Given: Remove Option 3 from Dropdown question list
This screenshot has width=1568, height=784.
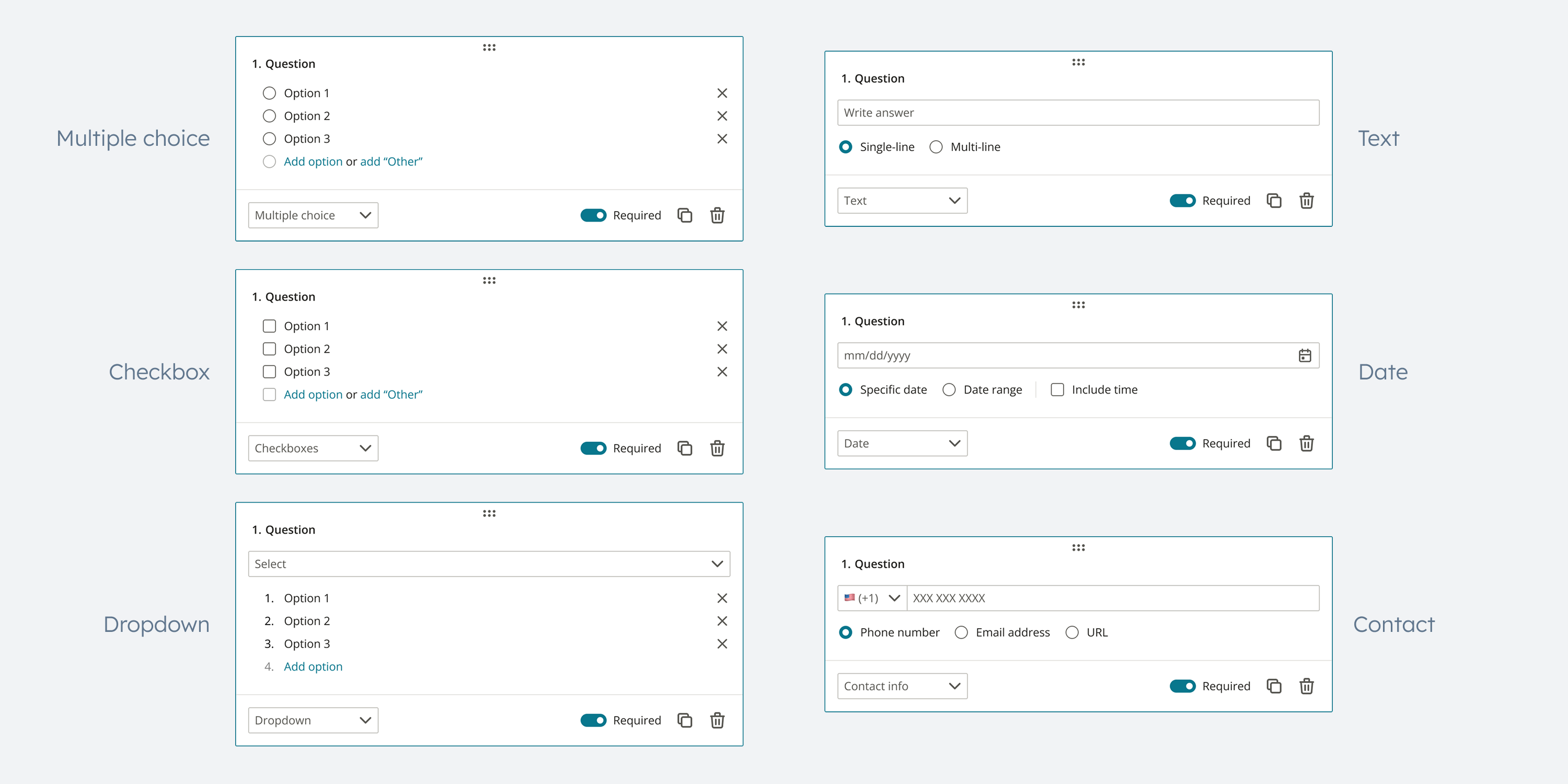Looking at the screenshot, I should point(722,644).
